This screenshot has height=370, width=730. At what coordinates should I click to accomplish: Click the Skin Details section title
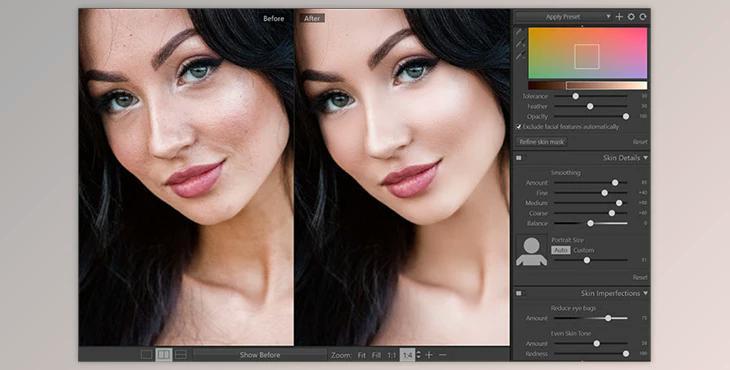[x=622, y=158]
